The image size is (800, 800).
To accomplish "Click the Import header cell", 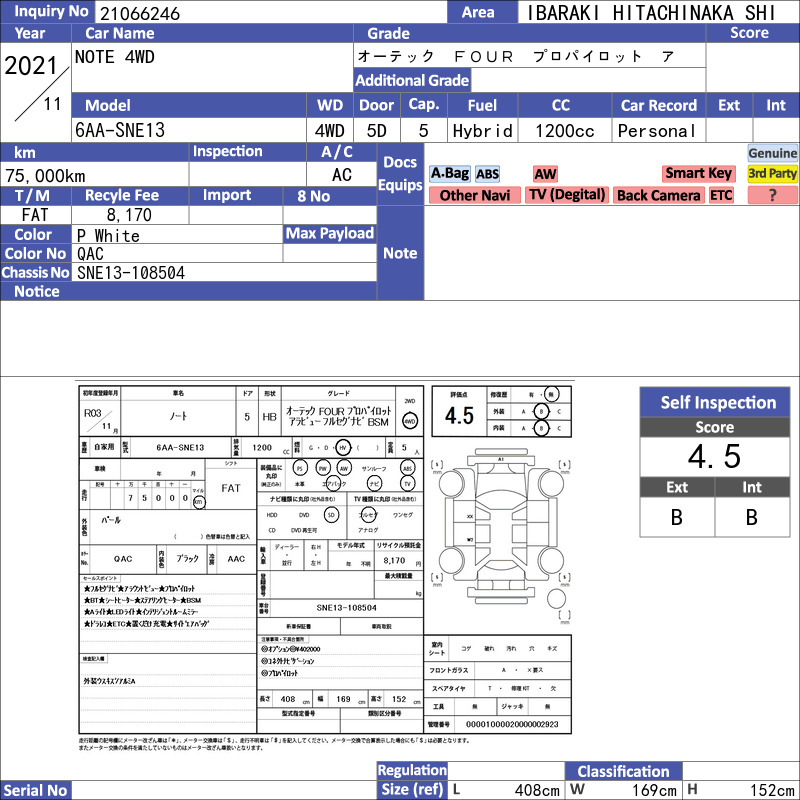I will click(x=235, y=195).
